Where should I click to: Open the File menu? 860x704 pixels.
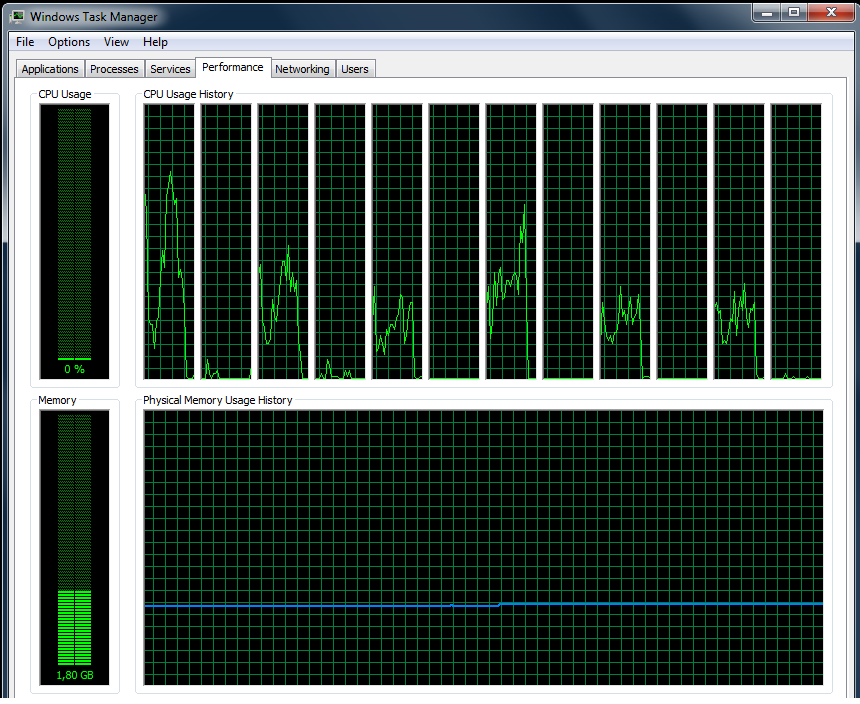25,42
